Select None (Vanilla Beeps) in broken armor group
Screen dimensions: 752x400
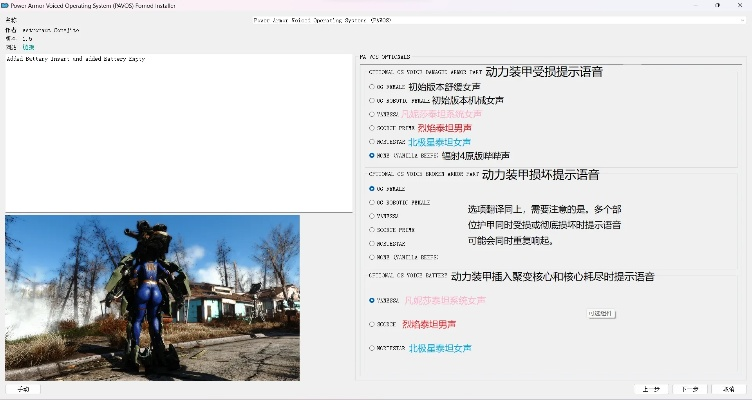pyautogui.click(x=372, y=258)
